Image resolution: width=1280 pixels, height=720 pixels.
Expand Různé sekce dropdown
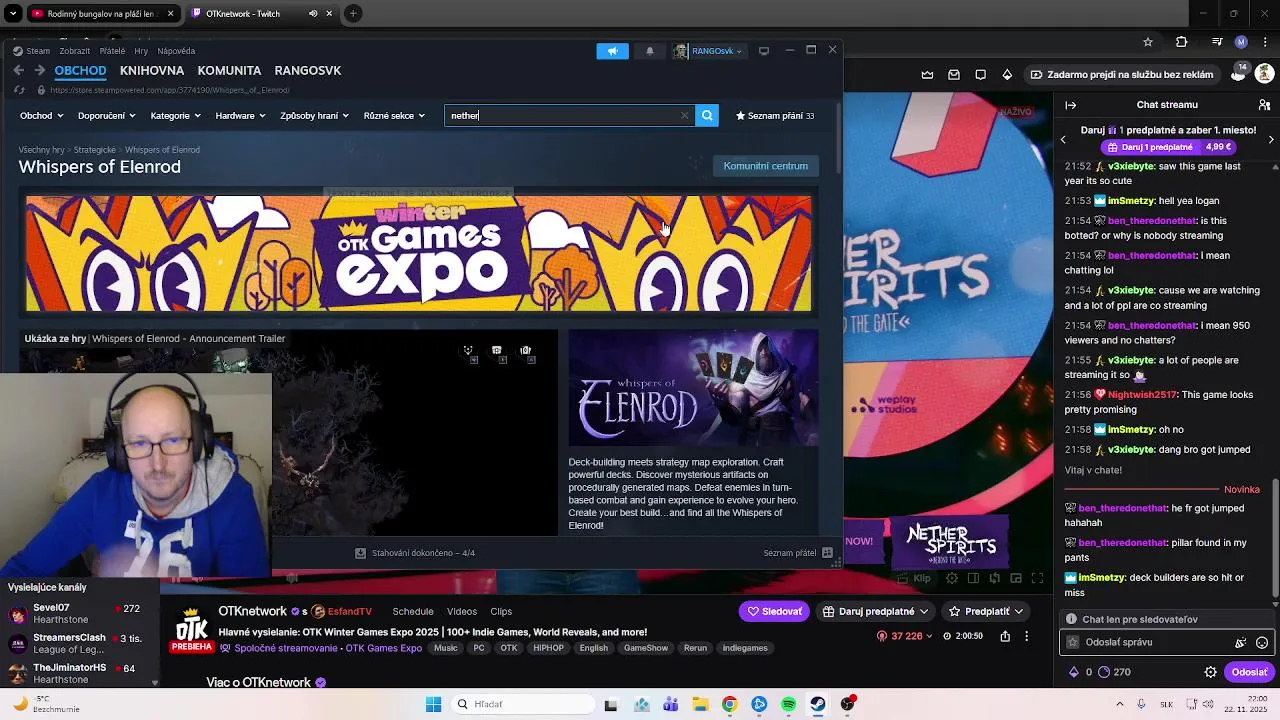(394, 115)
